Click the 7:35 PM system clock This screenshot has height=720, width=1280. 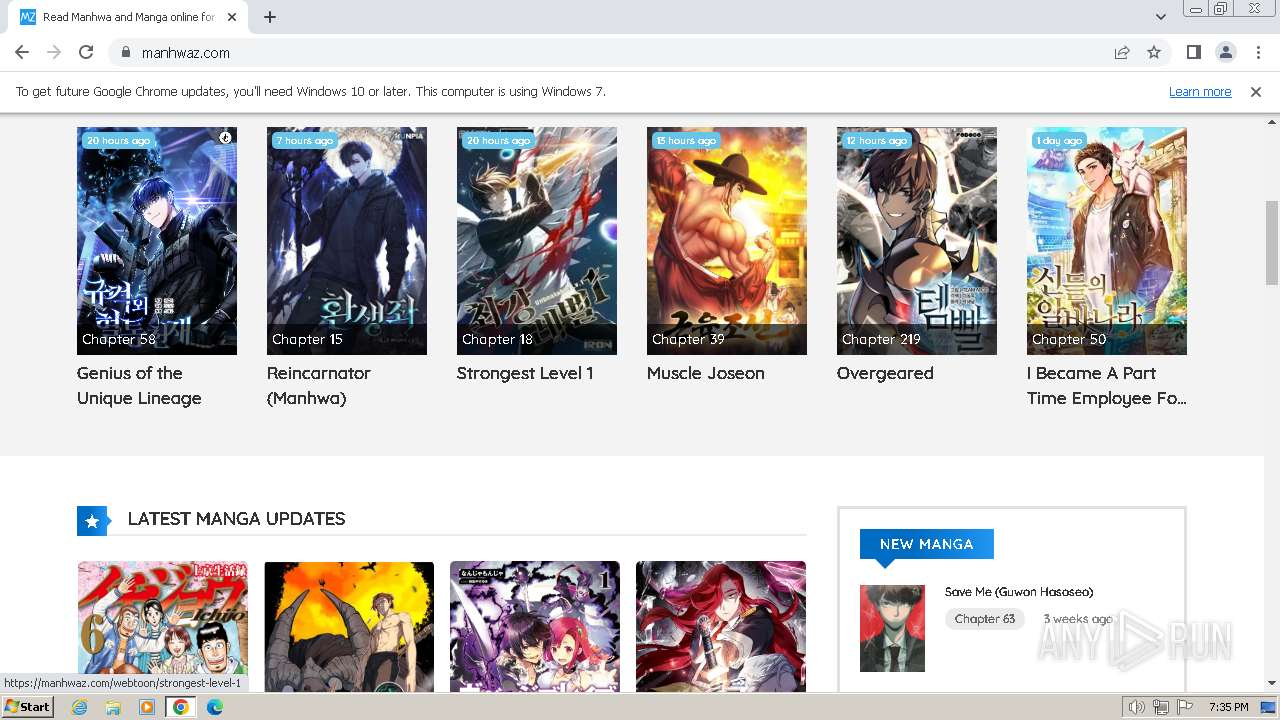[1228, 707]
